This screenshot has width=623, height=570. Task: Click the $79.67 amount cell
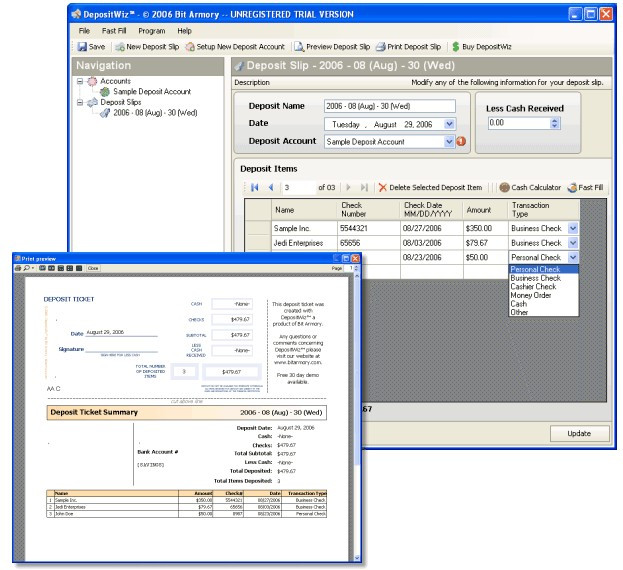(x=486, y=243)
